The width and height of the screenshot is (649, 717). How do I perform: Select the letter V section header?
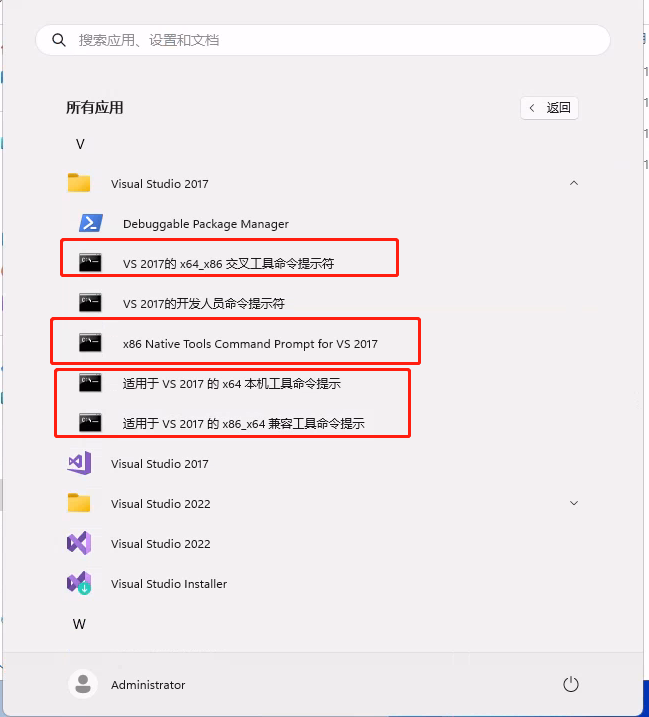click(x=80, y=144)
